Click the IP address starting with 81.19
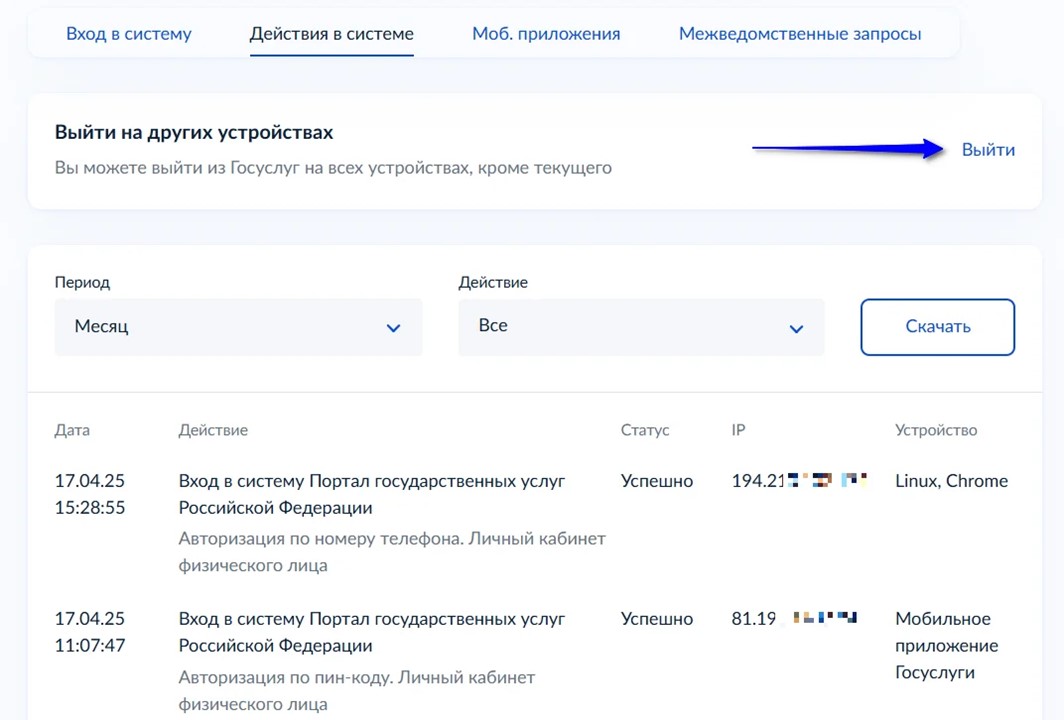Viewport: 1064px width, 720px height. (794, 619)
